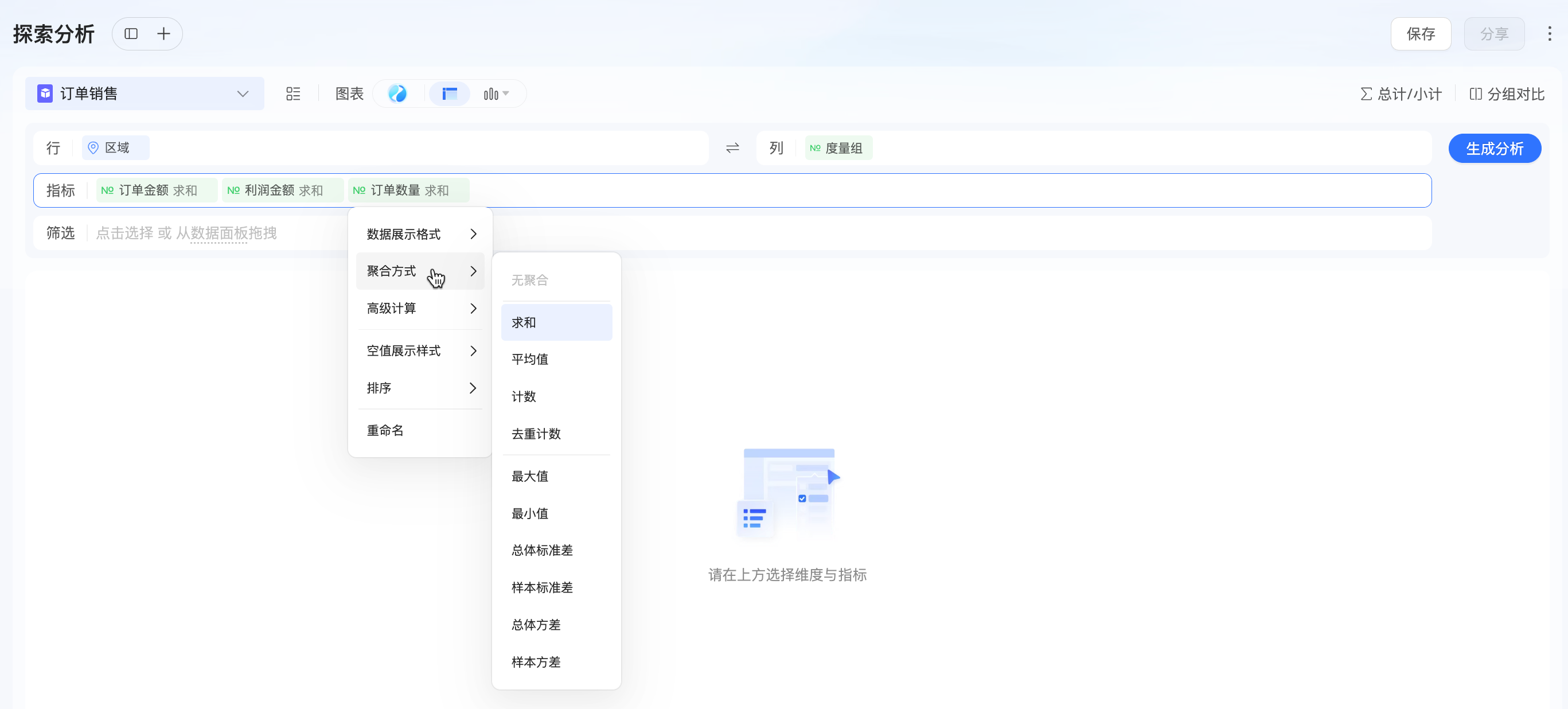
Task: Choose 去重计数 from aggregation list
Action: point(536,434)
